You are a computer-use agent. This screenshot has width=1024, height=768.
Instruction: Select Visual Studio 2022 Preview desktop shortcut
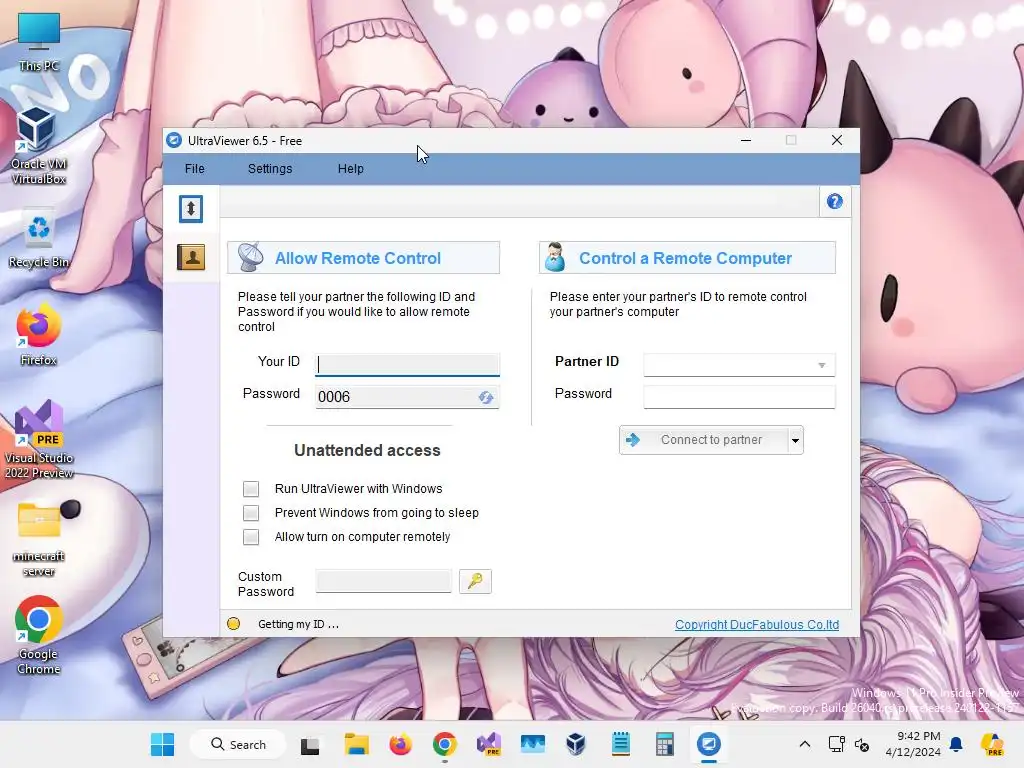[39, 439]
